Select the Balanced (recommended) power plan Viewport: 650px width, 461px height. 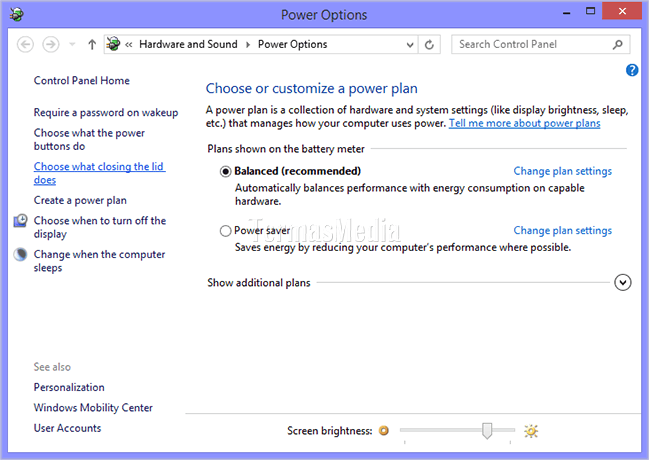click(x=225, y=171)
